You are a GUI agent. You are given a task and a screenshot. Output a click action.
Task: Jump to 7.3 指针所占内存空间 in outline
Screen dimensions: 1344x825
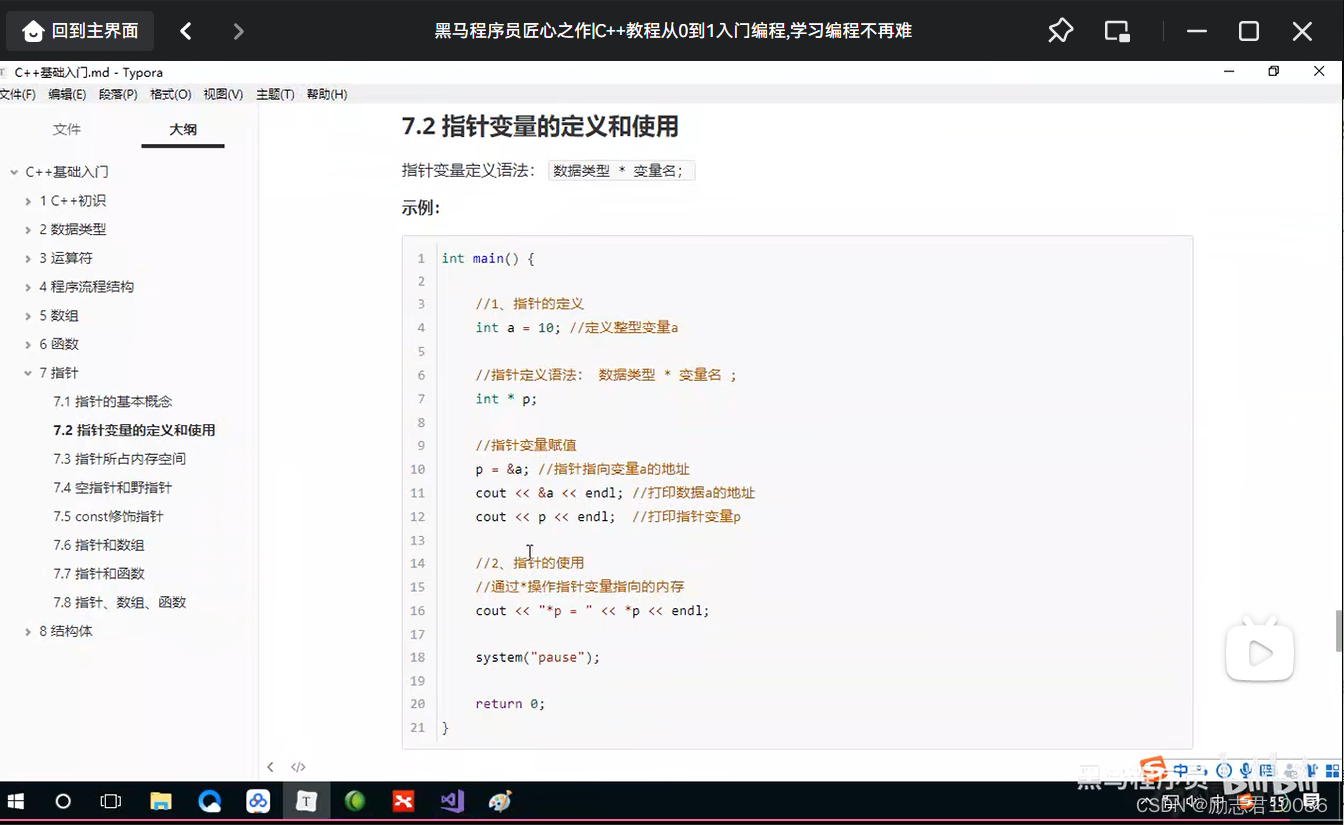click(x=119, y=459)
